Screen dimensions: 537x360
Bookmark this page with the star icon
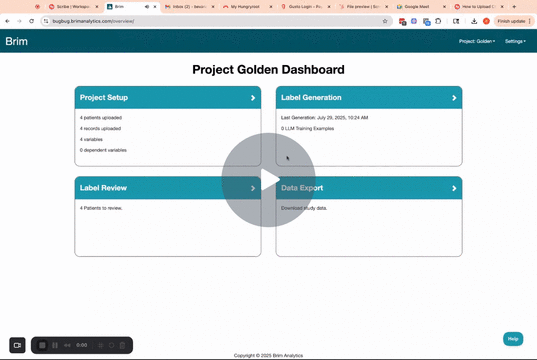click(385, 21)
